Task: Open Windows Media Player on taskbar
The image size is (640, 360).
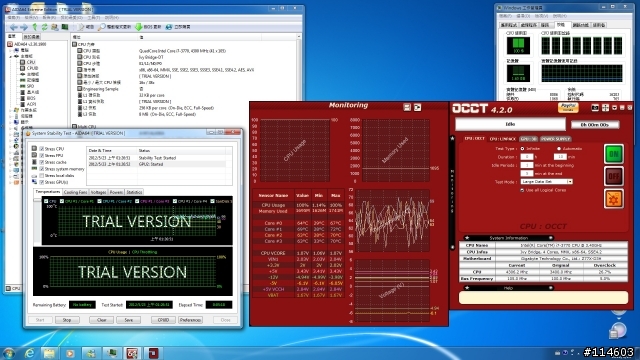Action: pyautogui.click(x=70, y=353)
